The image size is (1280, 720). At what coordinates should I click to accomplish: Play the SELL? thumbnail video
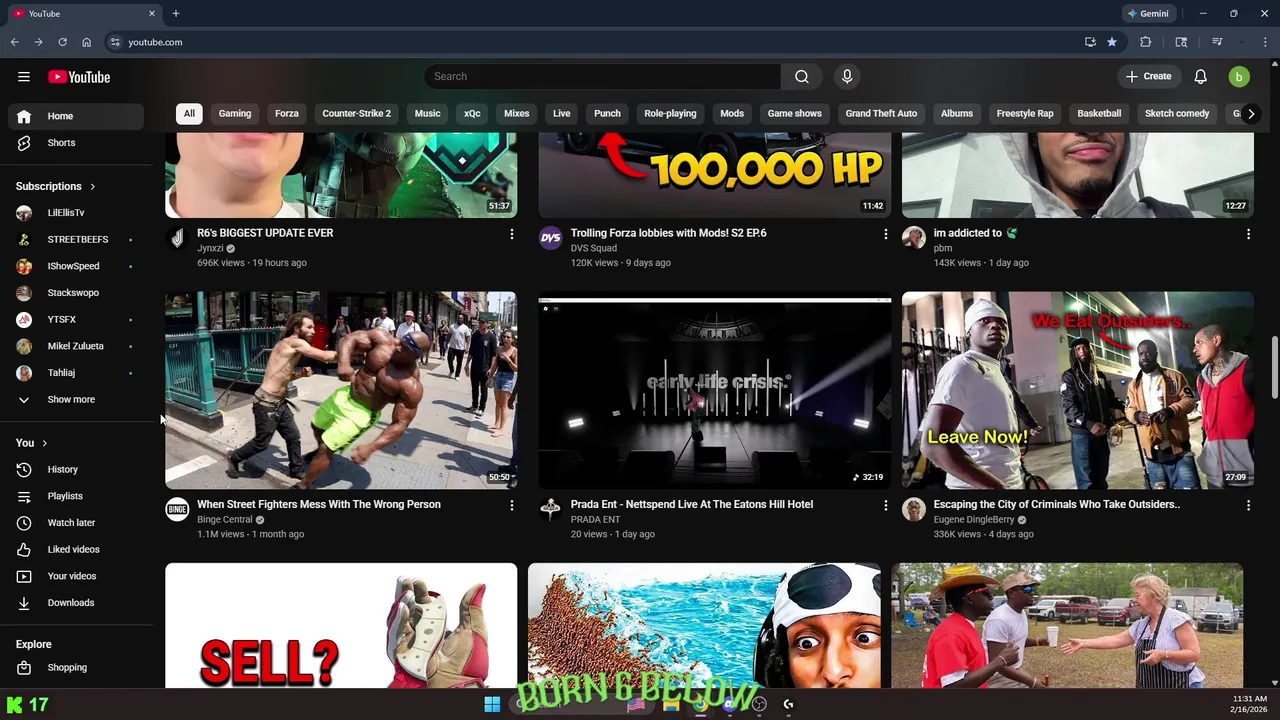tap(341, 626)
